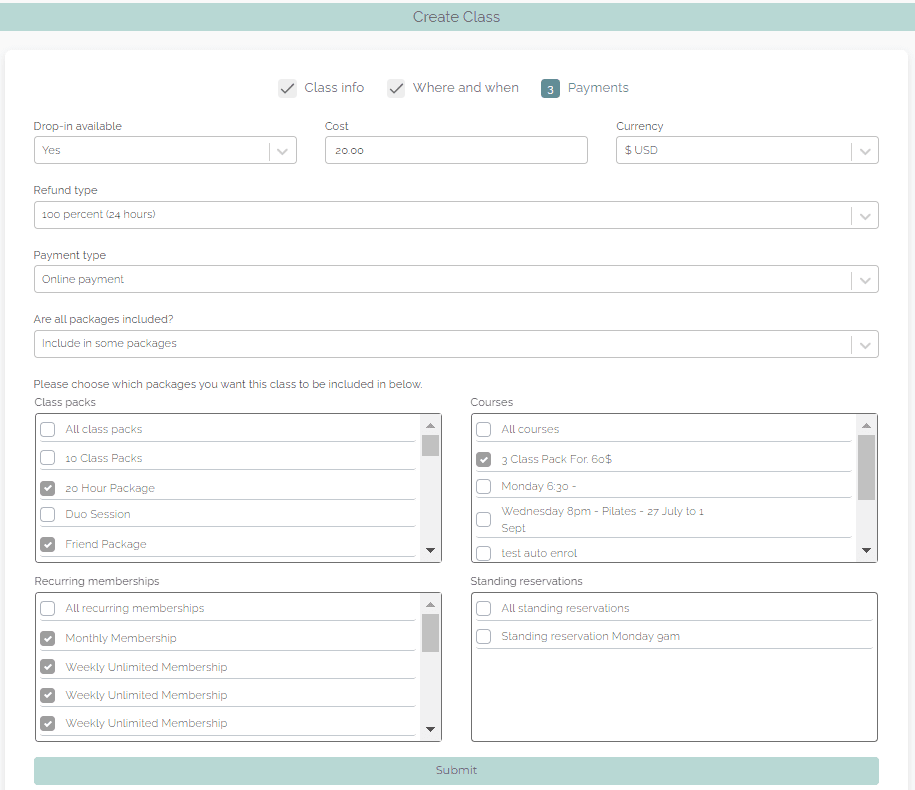Viewport: 915px width, 790px height.
Task: Check the All class packs checkbox
Action: coord(48,429)
